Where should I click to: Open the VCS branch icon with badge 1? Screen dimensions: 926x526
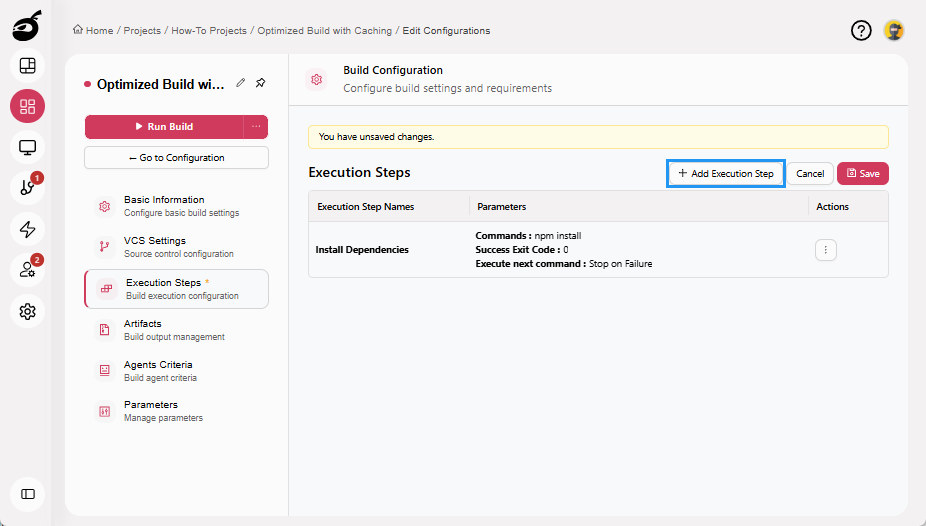tap(27, 188)
